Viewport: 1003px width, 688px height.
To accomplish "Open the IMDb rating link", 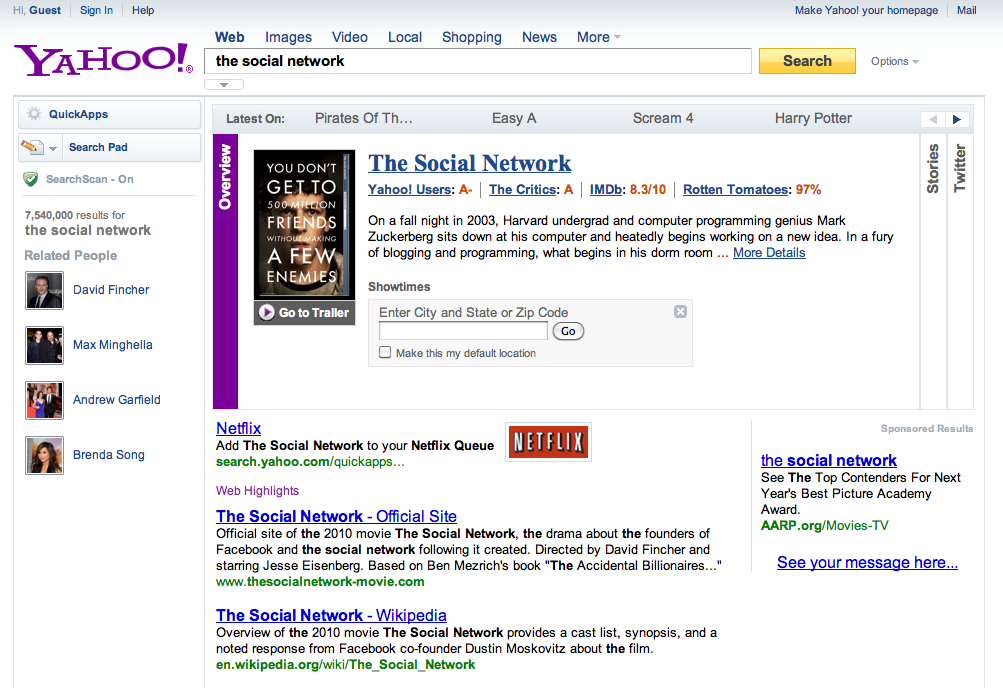I will (607, 189).
